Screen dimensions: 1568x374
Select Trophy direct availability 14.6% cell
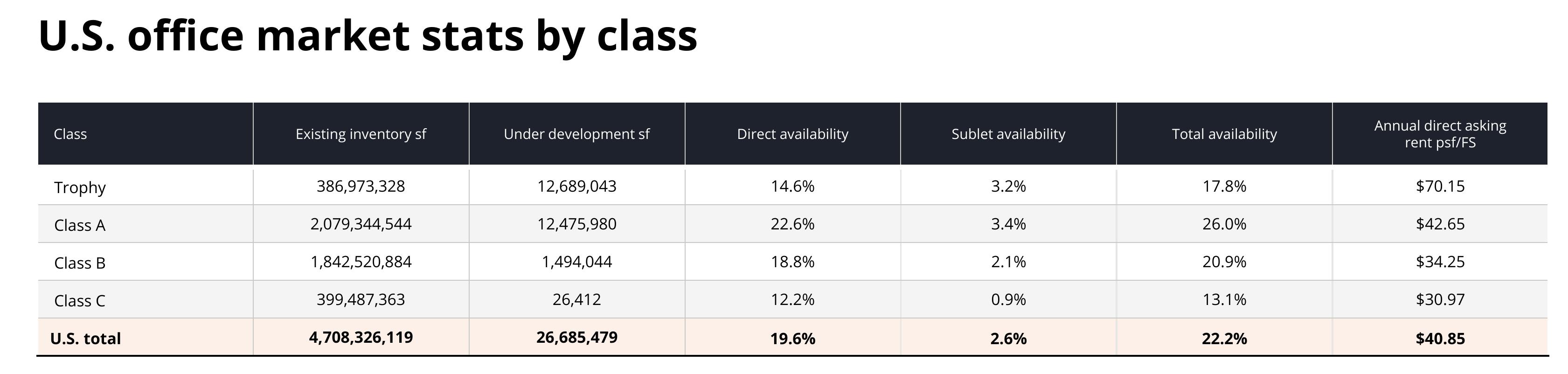point(792,186)
